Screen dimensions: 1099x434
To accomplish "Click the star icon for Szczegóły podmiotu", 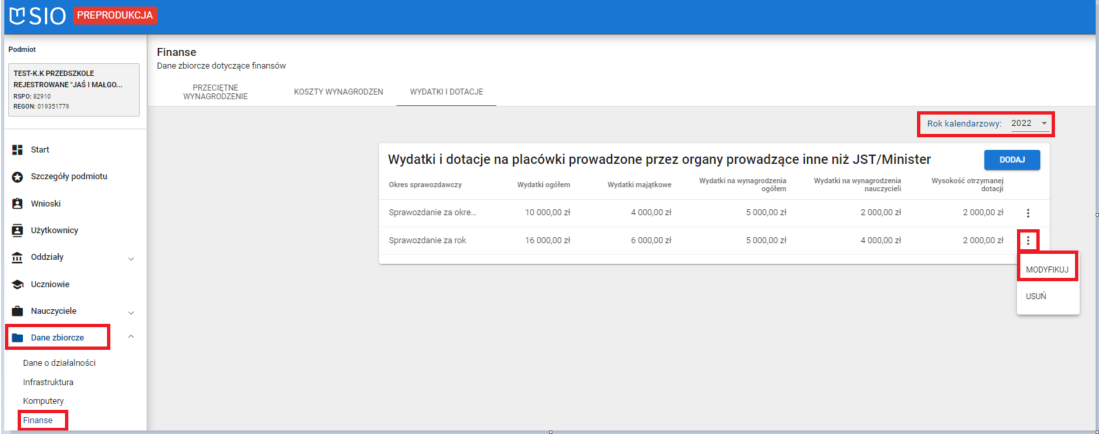I will point(18,177).
